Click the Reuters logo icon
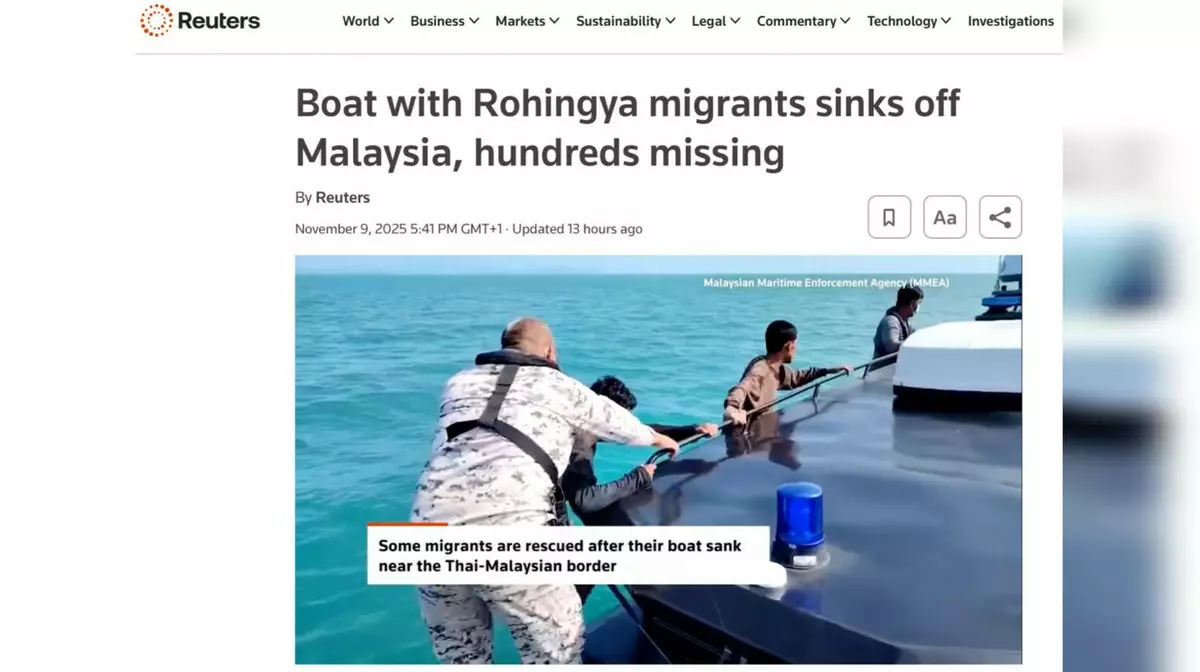Screen dimensions: 1200x672 point(156,20)
